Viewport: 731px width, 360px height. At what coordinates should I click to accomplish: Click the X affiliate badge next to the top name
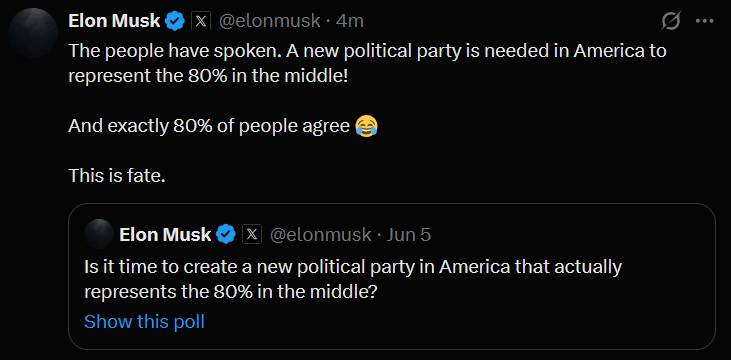(x=201, y=21)
